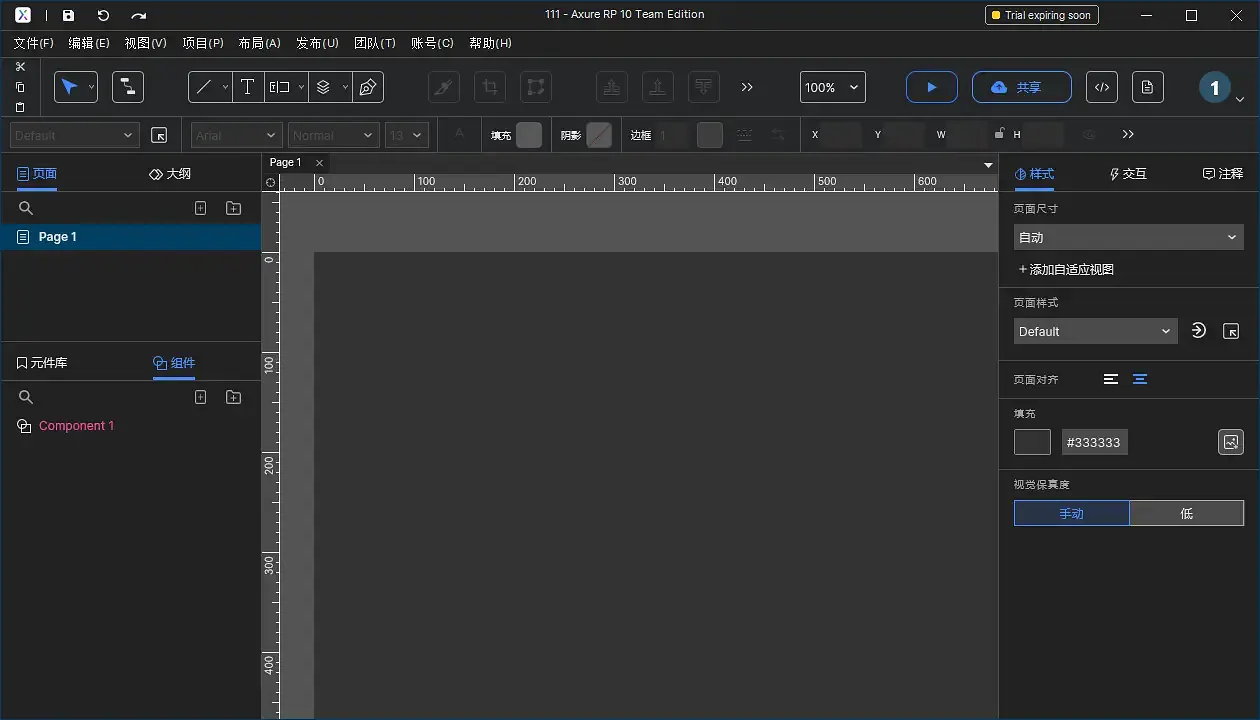Click the fill image import icon
Viewport: 1260px width, 720px height.
[x=1230, y=442]
